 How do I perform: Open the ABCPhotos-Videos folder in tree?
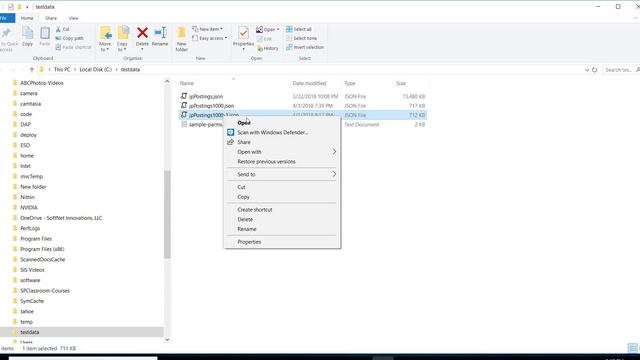[x=42, y=83]
